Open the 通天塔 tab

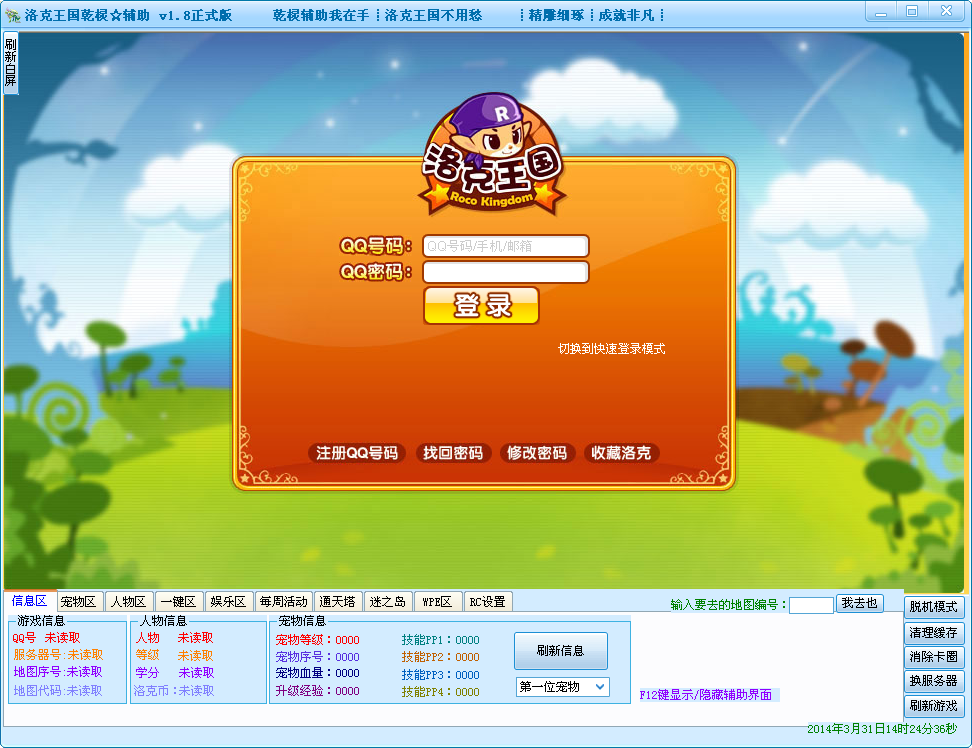(338, 602)
